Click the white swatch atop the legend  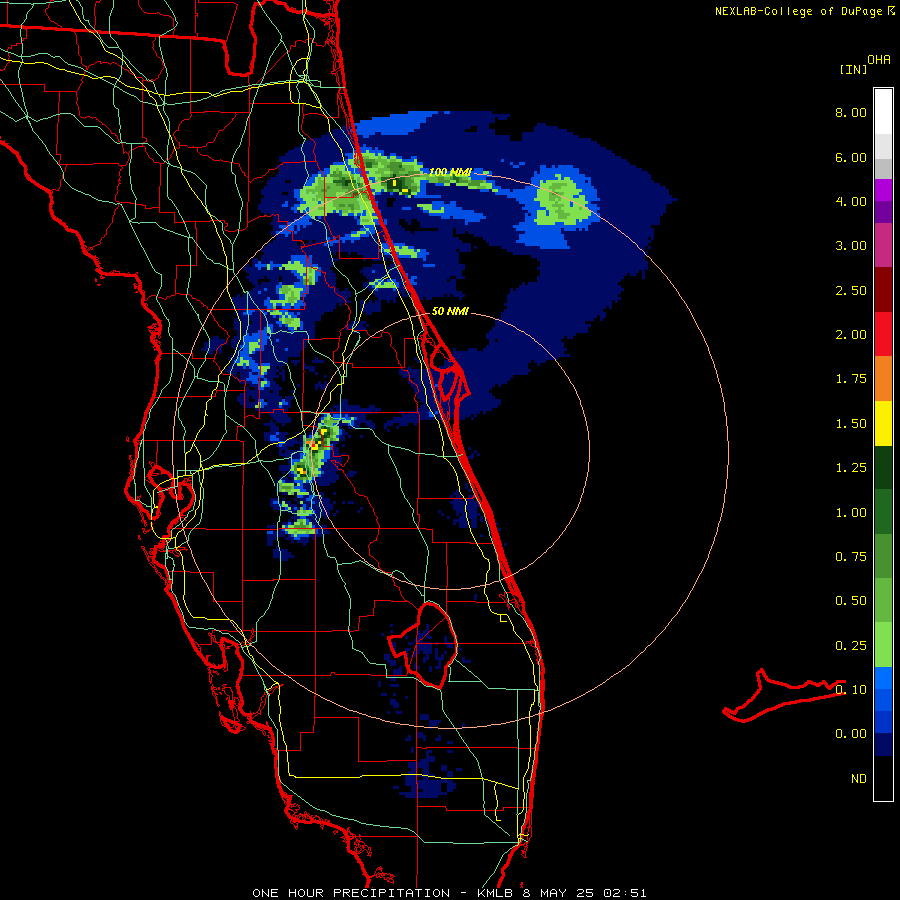click(883, 112)
